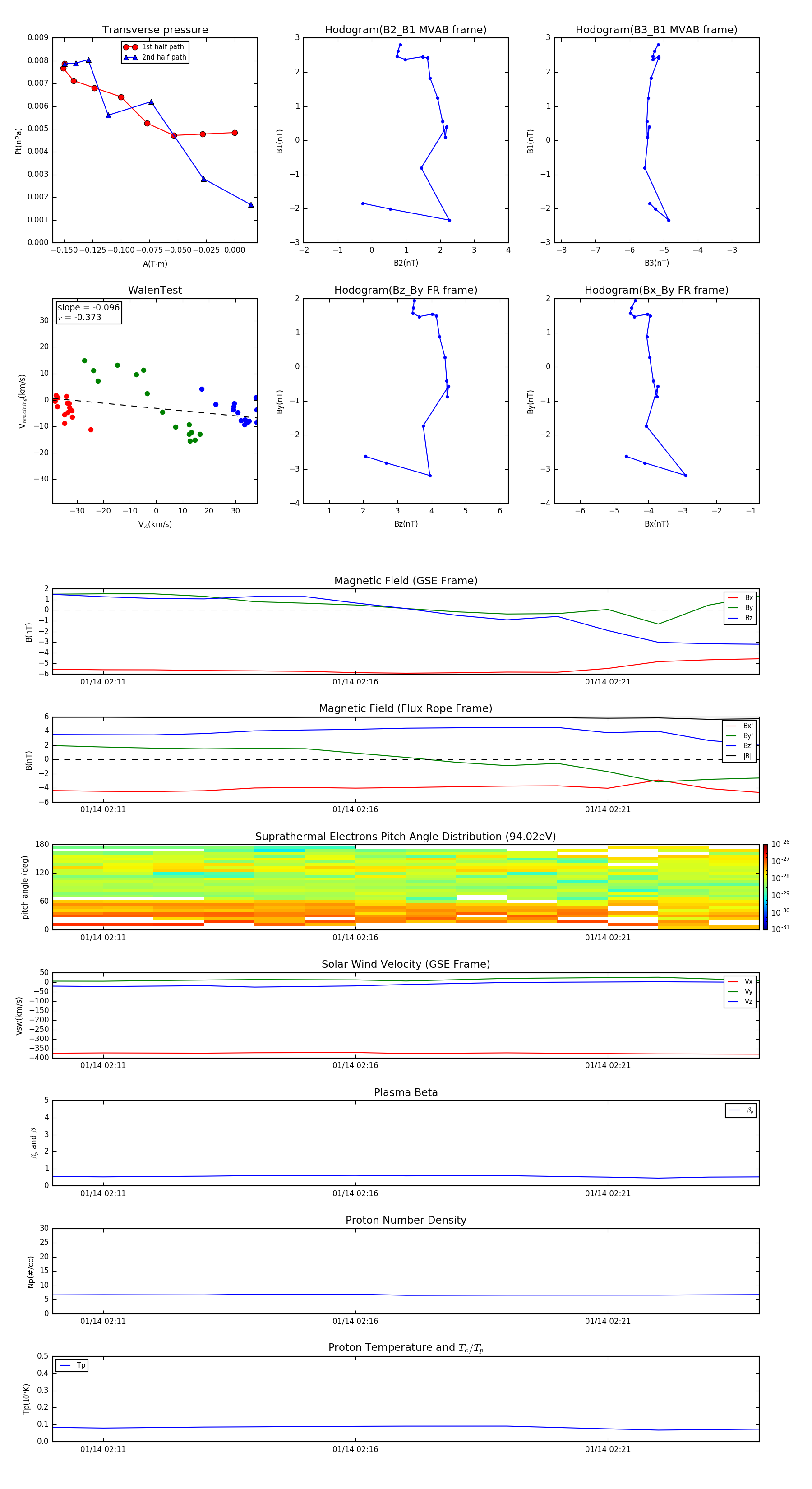Click the Suprathermal Electrons Pitch Angle Distribution title
Viewport: 812px width, 1489px height.
[x=406, y=837]
